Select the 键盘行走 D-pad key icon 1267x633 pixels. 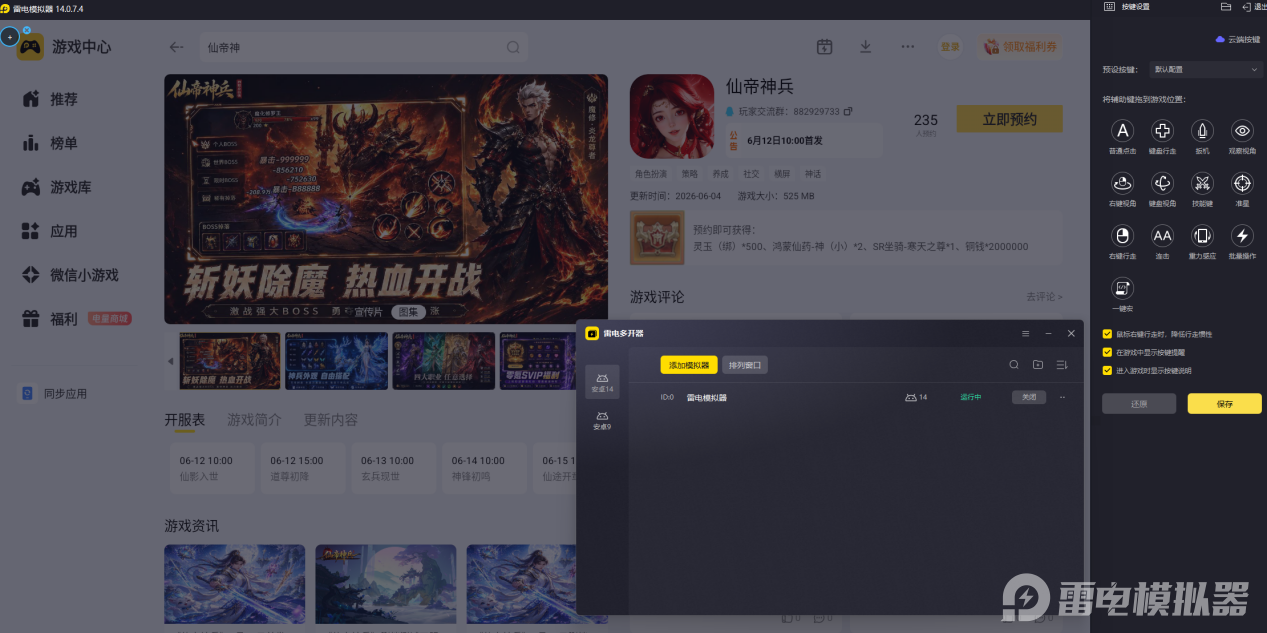coord(1162,131)
